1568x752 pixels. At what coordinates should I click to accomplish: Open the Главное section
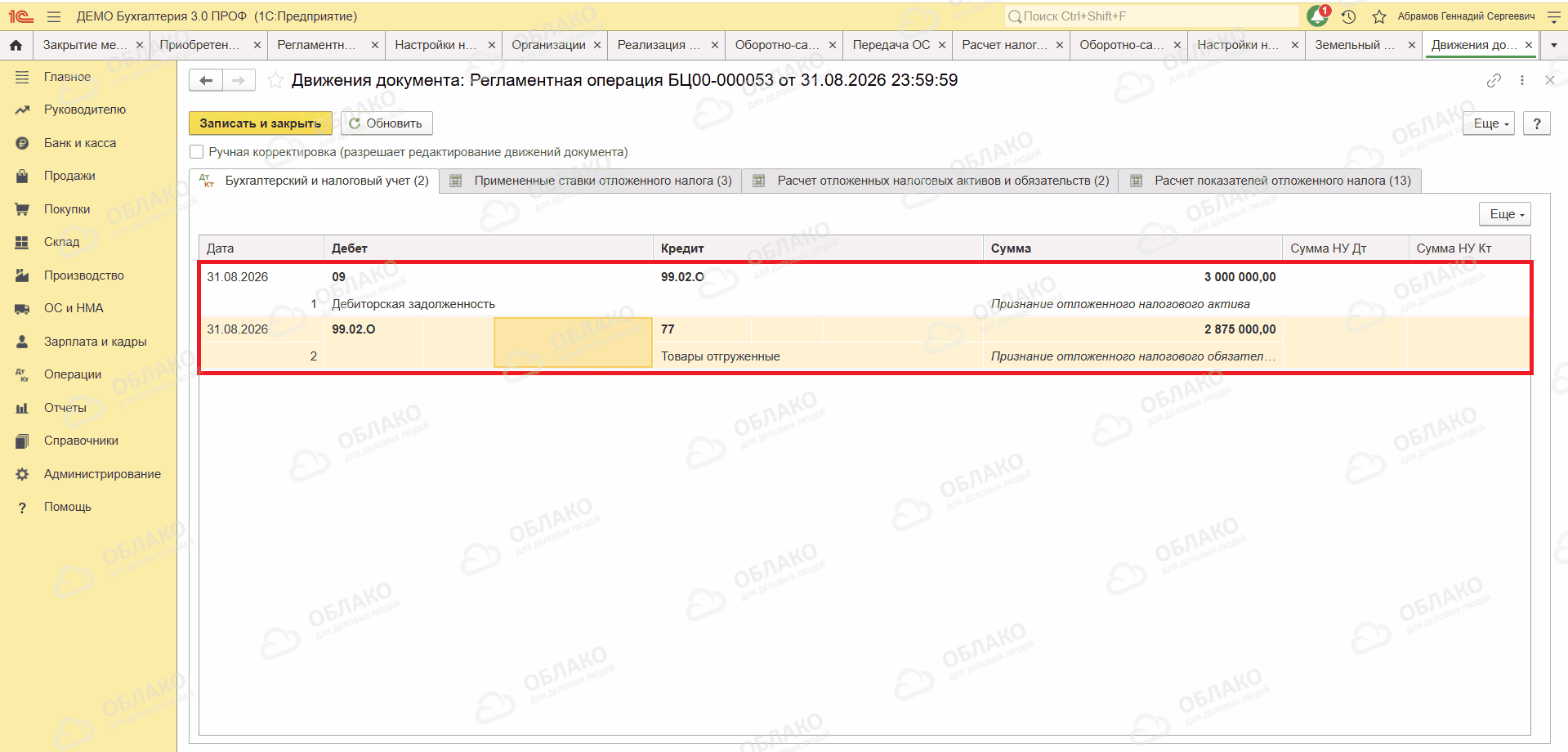click(67, 77)
